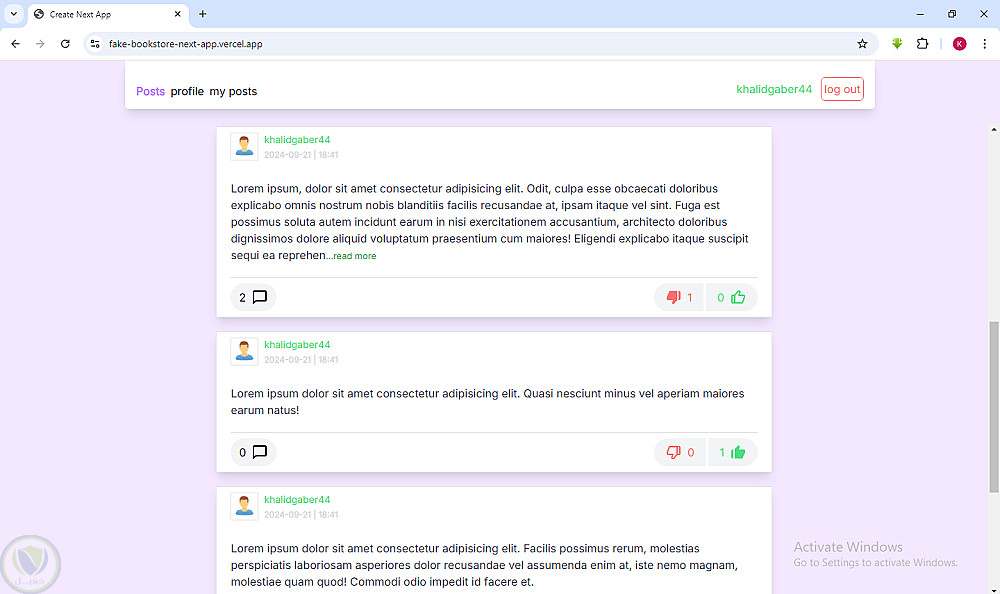The image size is (1000, 594).
Task: Open khalidgaber44 on the 'Quasi nesciunt' post
Action: (297, 345)
